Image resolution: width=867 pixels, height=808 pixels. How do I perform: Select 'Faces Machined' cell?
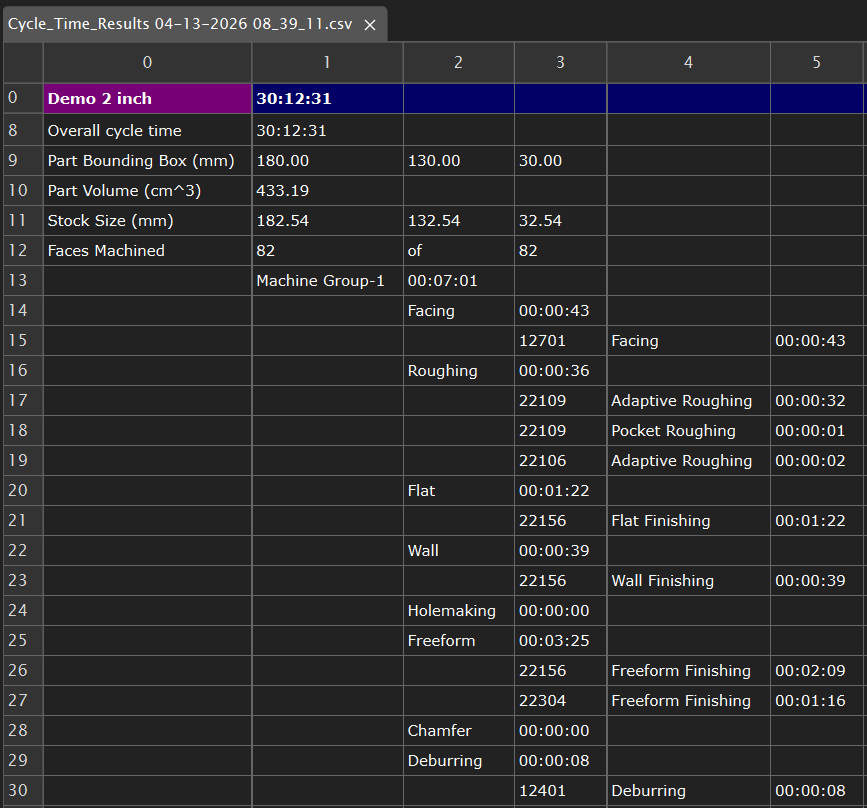pyautogui.click(x=147, y=251)
